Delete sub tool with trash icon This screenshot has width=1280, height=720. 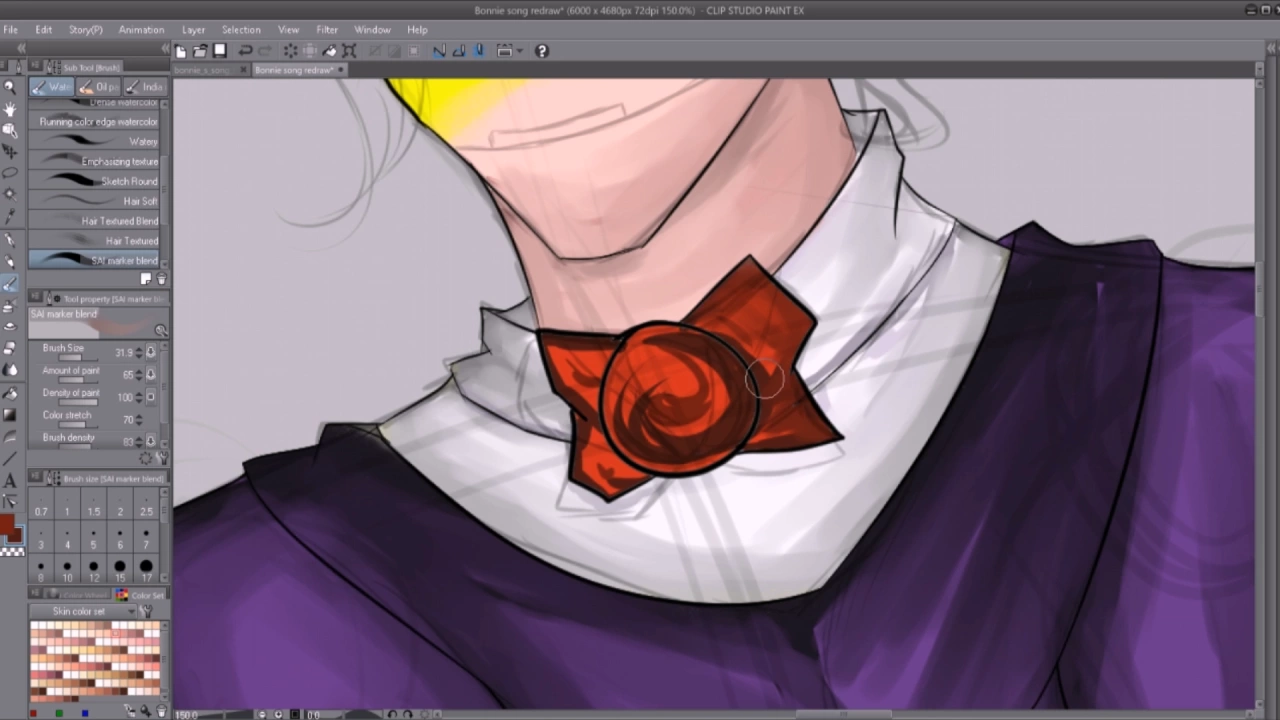[x=161, y=280]
